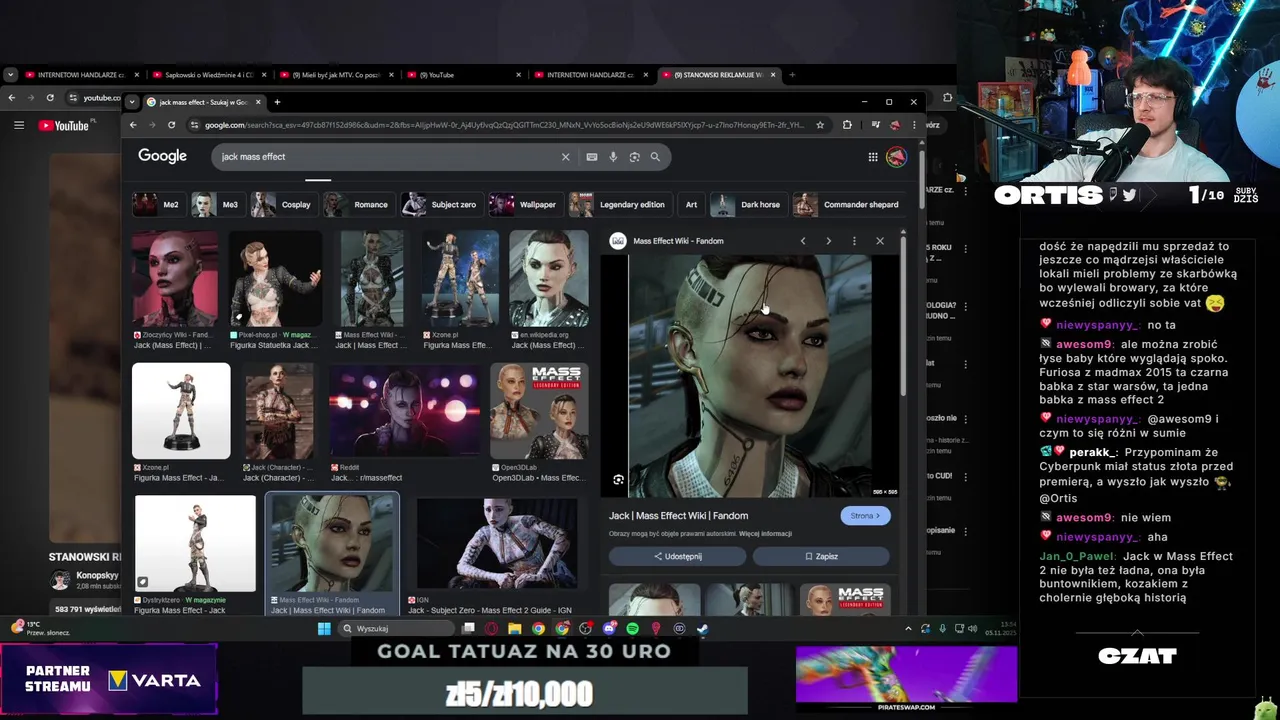Click the Lens icon on the preview image

coord(618,480)
